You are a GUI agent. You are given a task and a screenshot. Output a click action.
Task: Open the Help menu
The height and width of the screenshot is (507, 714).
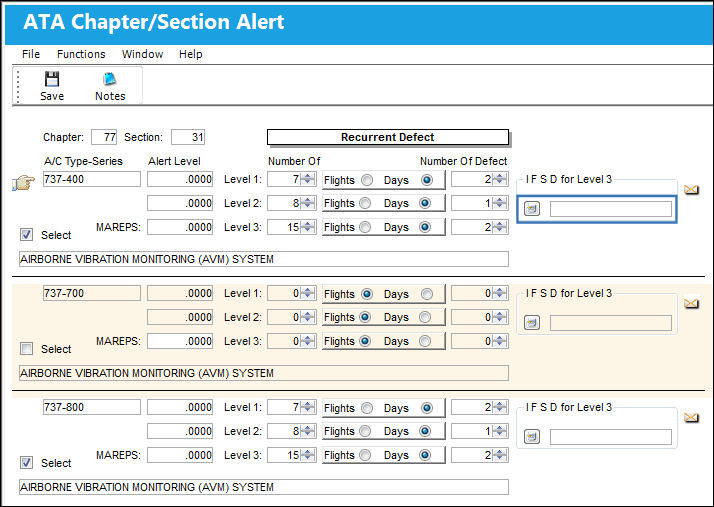pyautogui.click(x=190, y=54)
